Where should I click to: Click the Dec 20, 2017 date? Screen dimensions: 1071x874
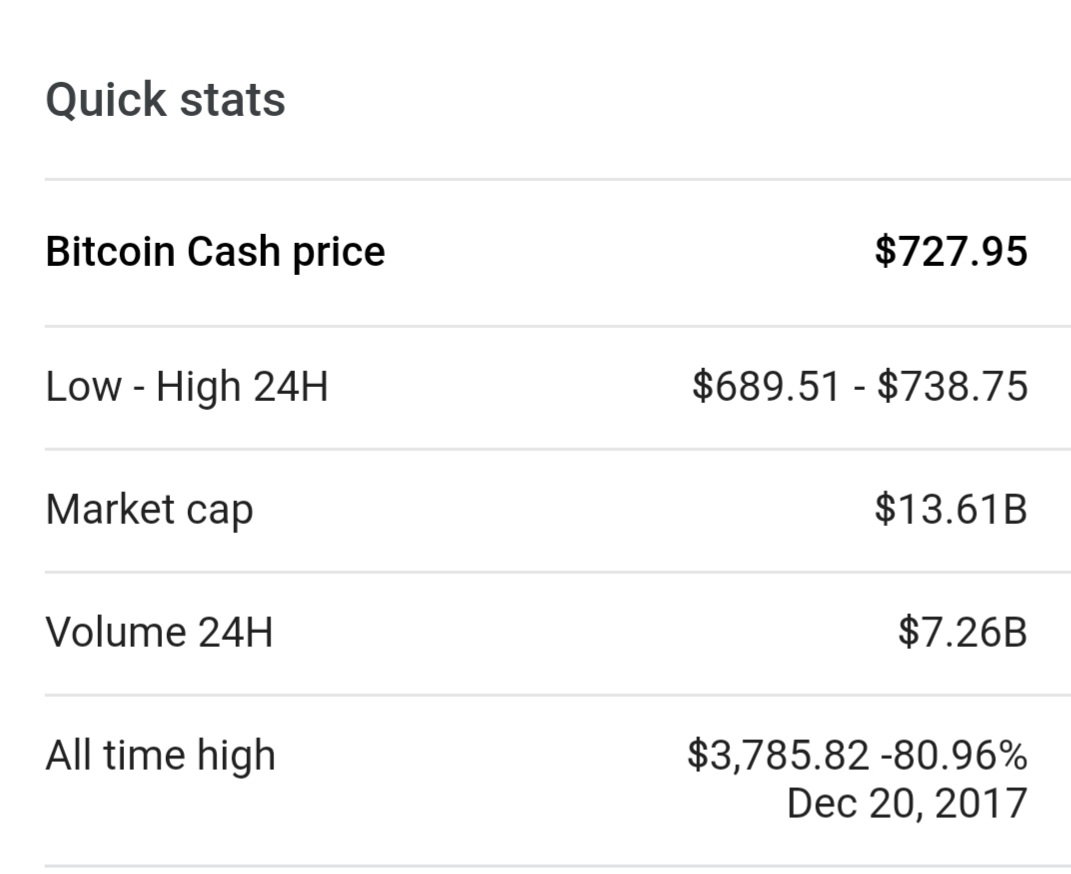907,803
